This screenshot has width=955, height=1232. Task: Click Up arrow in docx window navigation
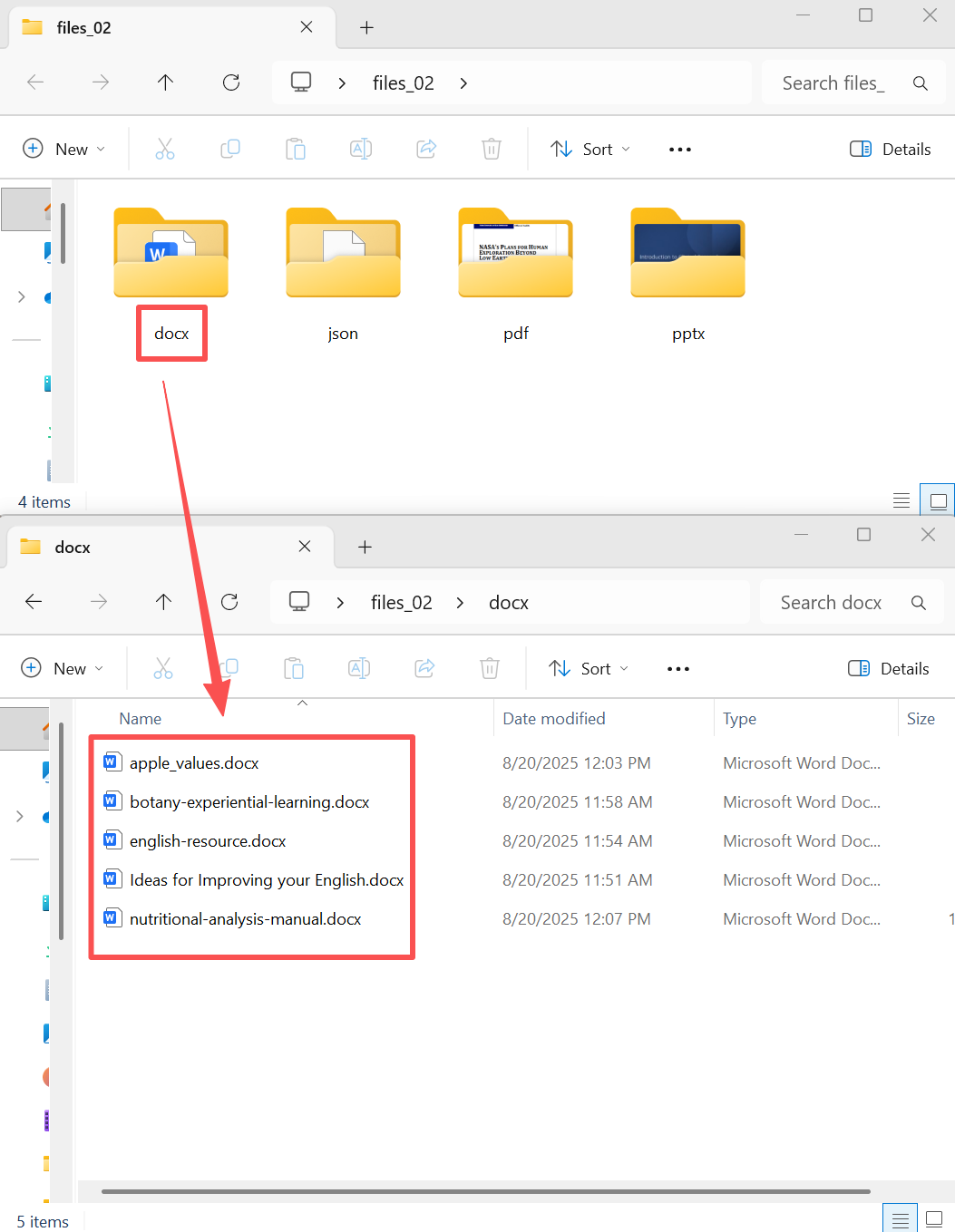point(163,602)
